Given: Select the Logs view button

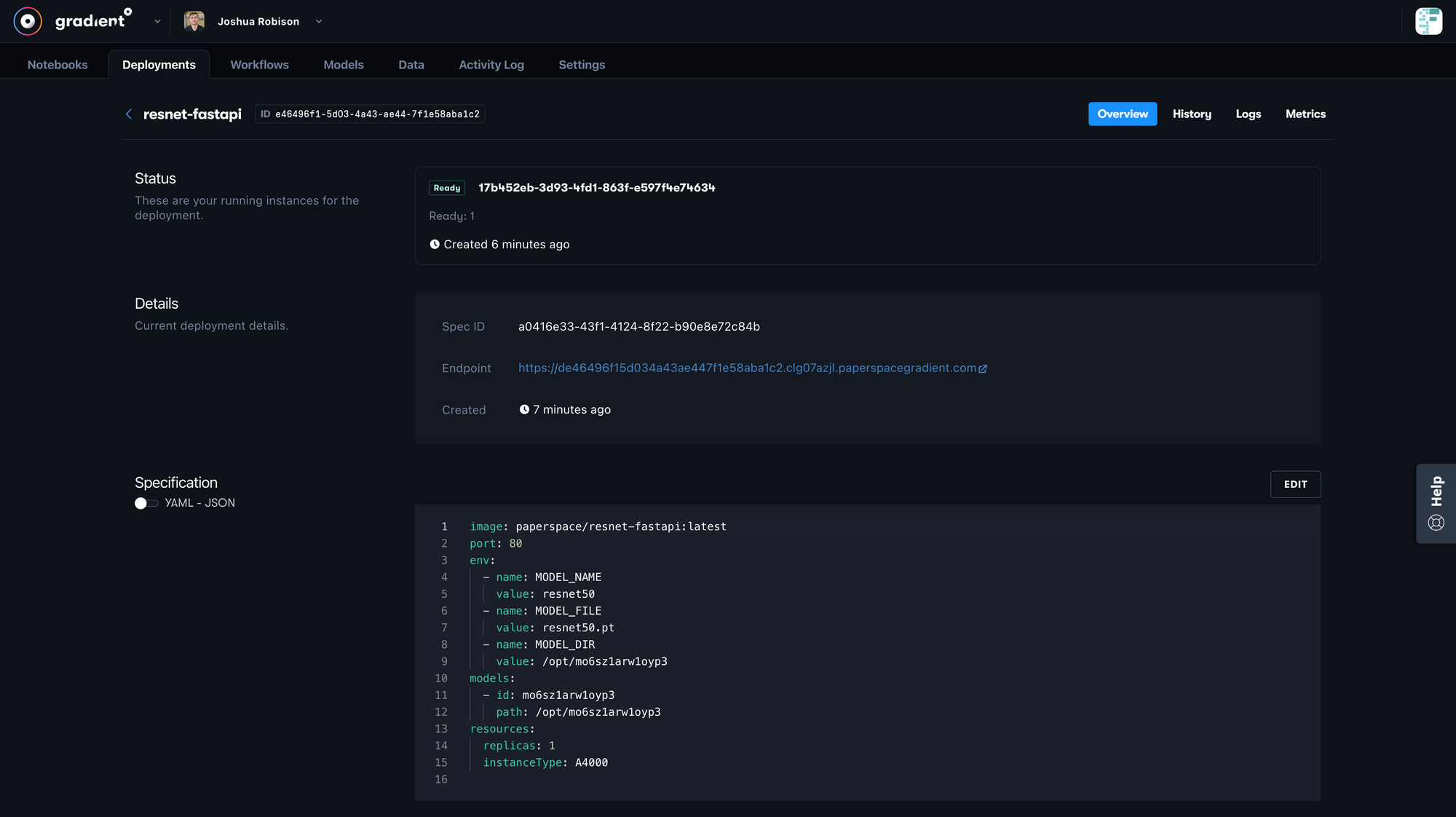Looking at the screenshot, I should tap(1248, 114).
